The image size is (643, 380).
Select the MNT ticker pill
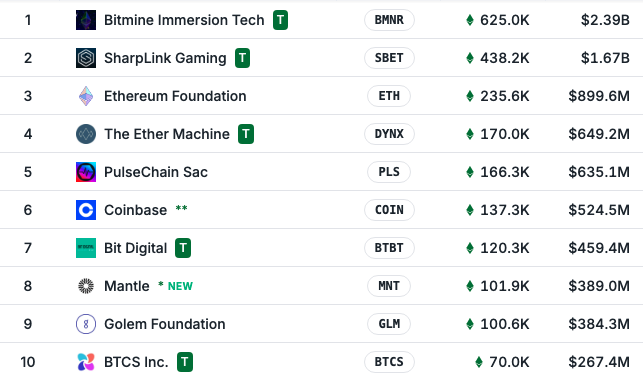pos(389,286)
